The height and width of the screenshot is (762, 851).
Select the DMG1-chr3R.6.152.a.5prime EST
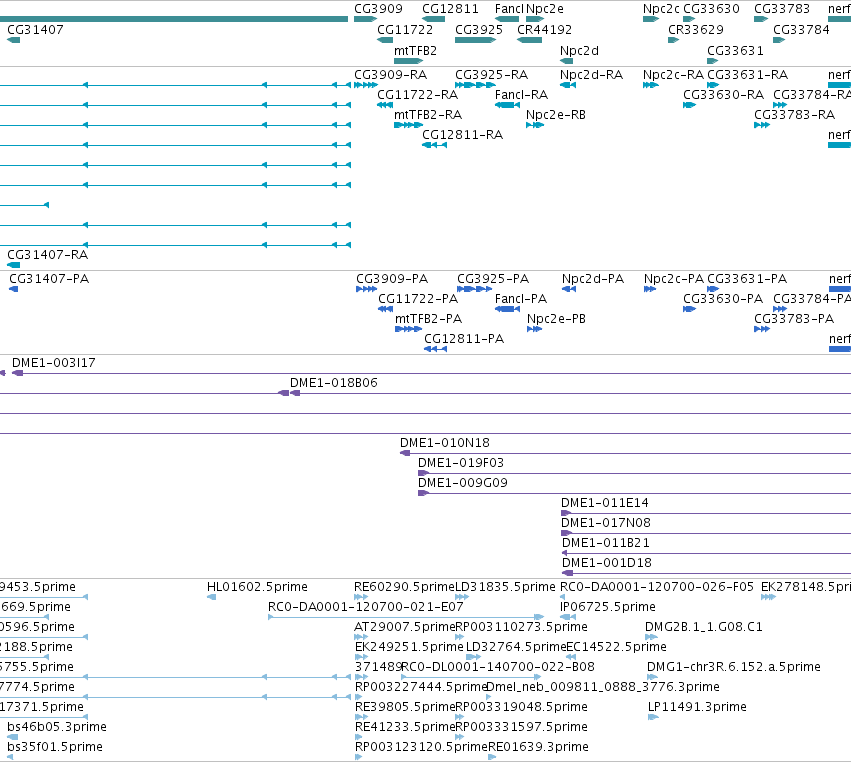coord(652,677)
